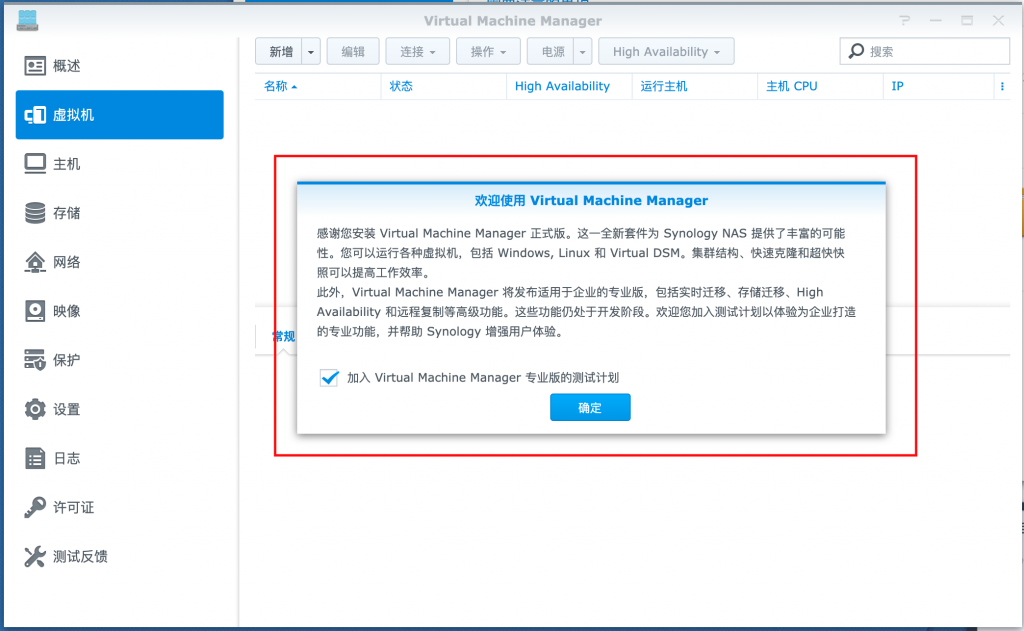Image resolution: width=1024 pixels, height=631 pixels.
Task: Open the help question mark icon
Action: 904,21
